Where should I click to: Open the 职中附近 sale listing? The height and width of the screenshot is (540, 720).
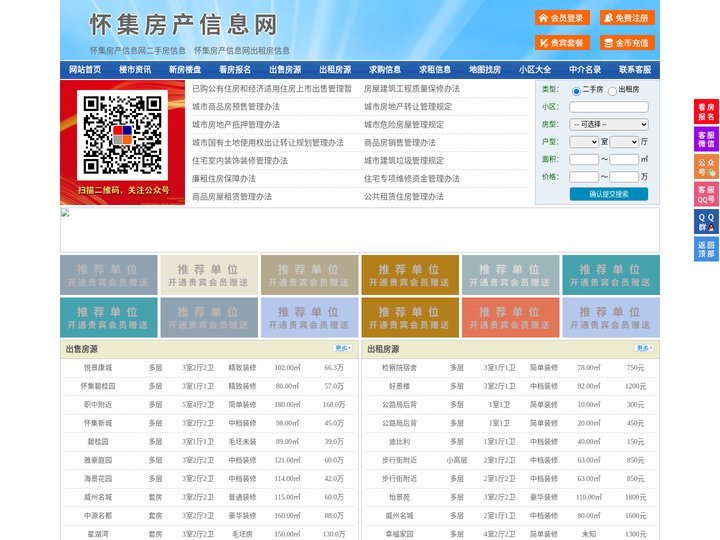(98, 405)
